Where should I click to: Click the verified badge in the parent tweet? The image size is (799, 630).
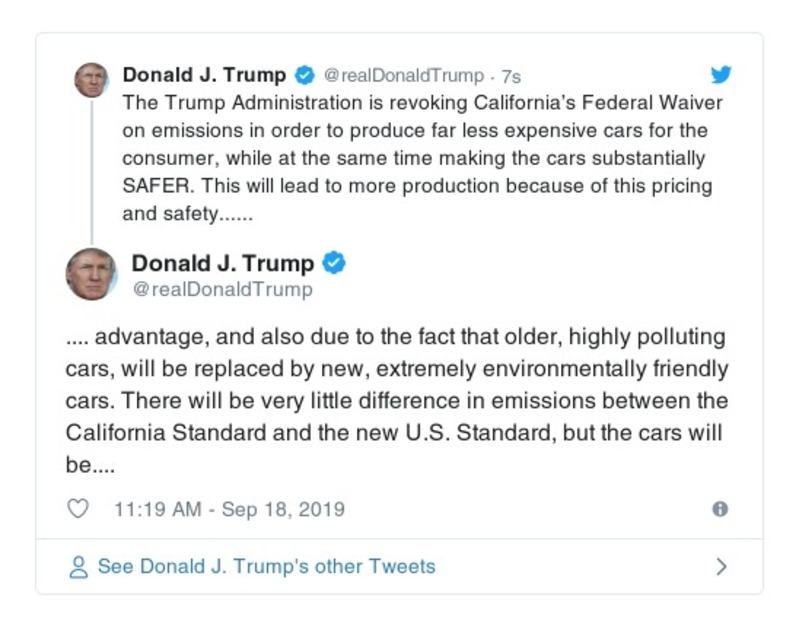click(305, 76)
